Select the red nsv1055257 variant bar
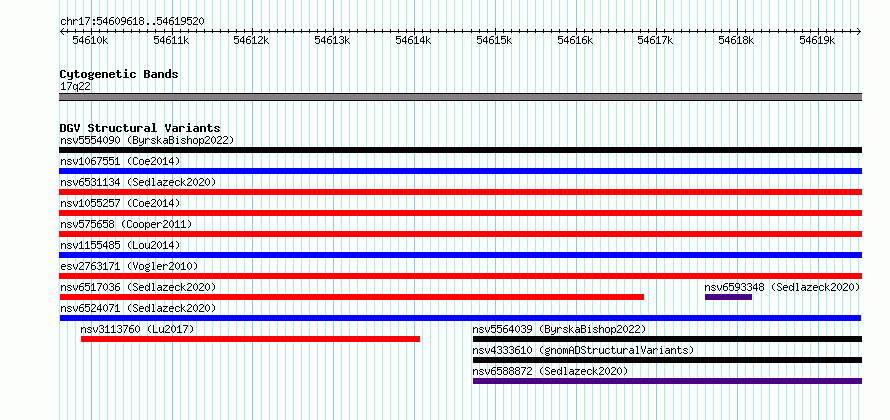Viewport: 890px width, 420px height. point(460,213)
